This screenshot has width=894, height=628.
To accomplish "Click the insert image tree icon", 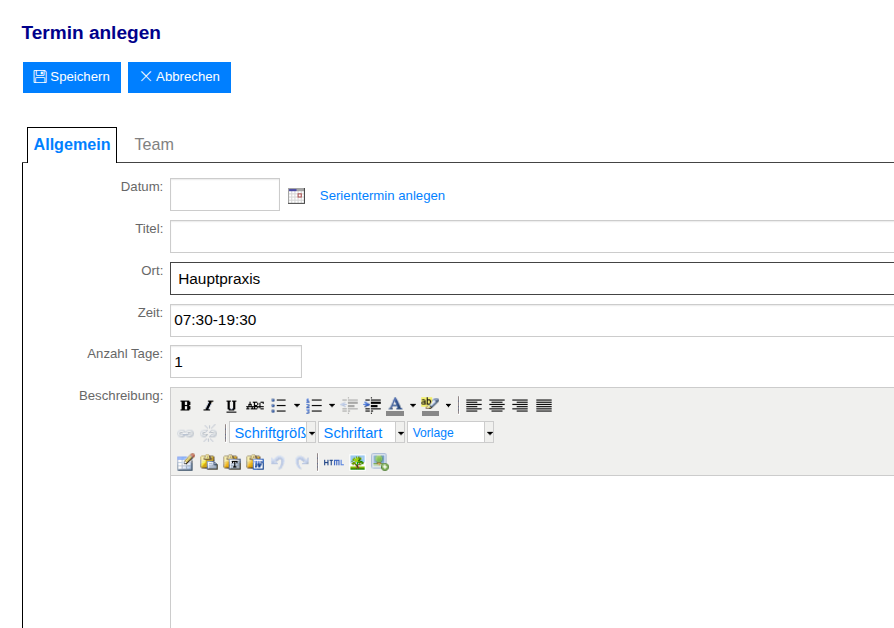I will coord(357,462).
